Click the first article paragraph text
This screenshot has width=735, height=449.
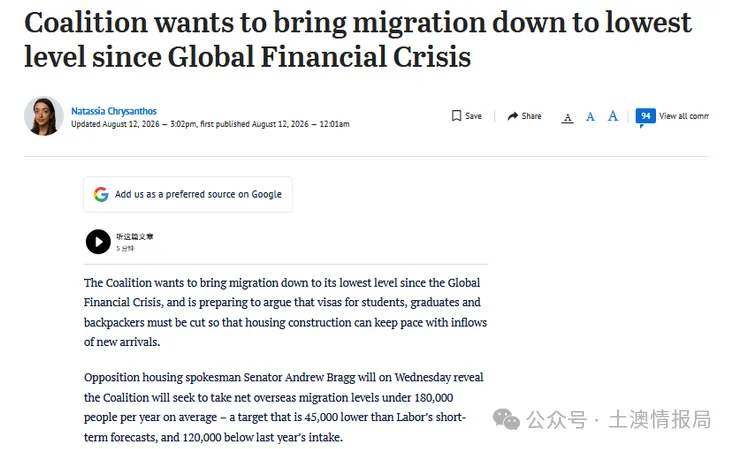[285, 312]
